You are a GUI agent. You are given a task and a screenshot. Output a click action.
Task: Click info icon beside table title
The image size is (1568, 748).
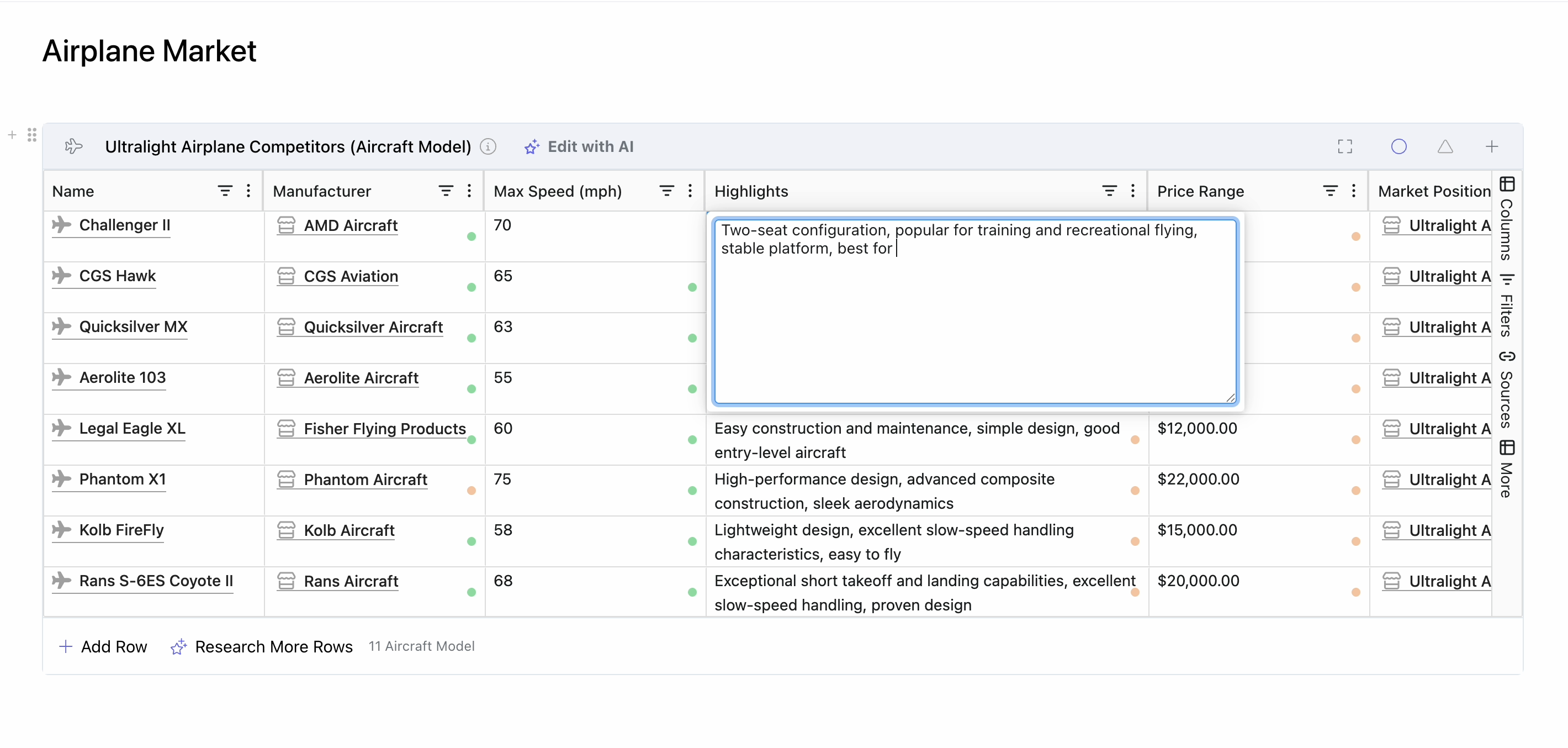(488, 146)
